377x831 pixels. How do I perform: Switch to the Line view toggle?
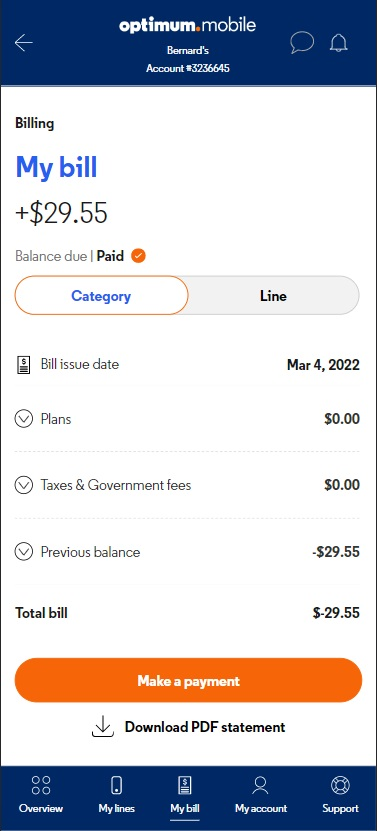point(274,295)
